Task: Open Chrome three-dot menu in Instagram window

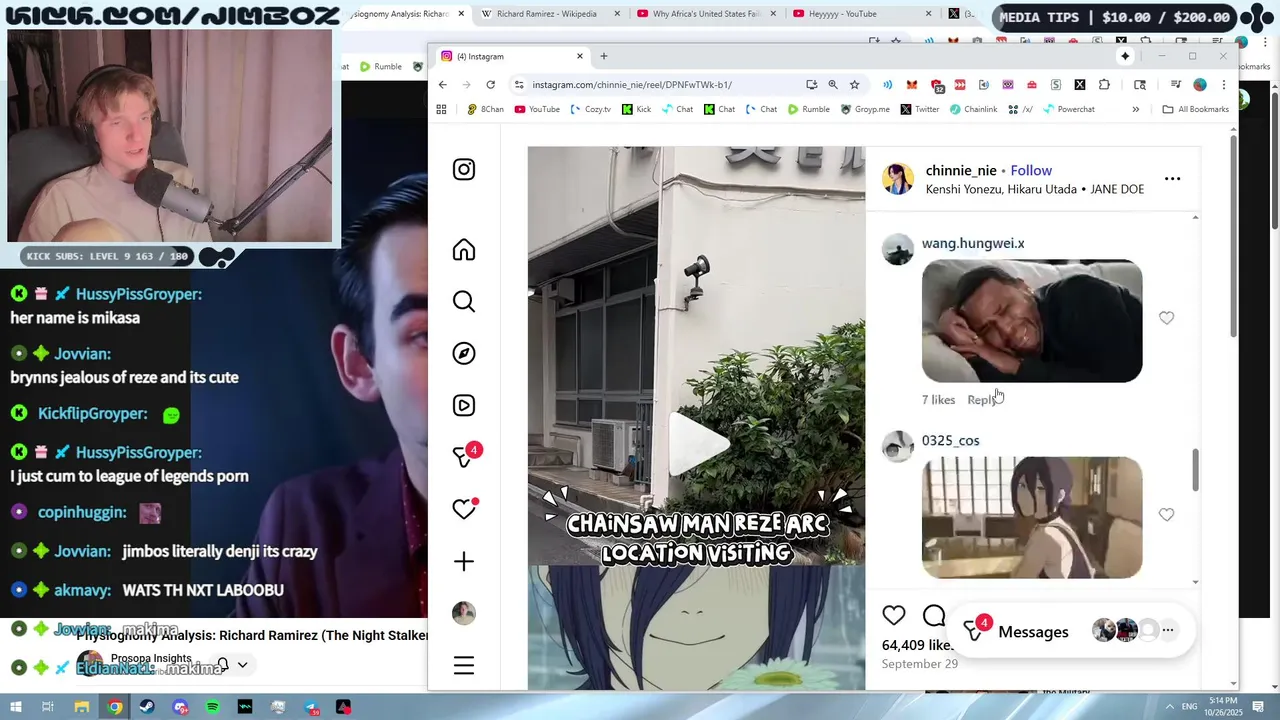Action: (1223, 85)
